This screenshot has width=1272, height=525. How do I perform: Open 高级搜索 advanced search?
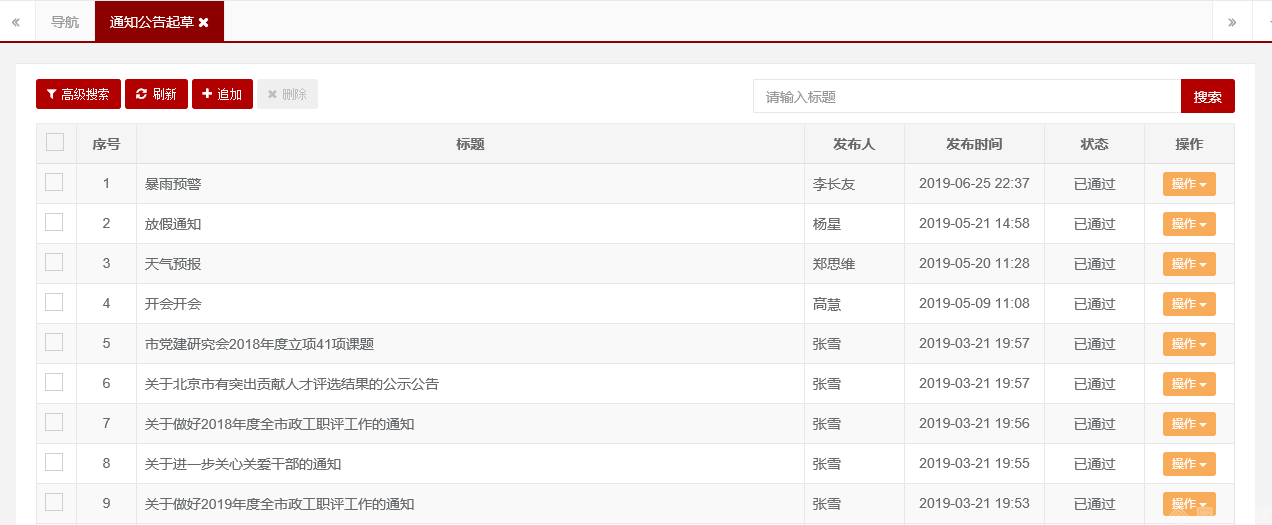click(78, 94)
